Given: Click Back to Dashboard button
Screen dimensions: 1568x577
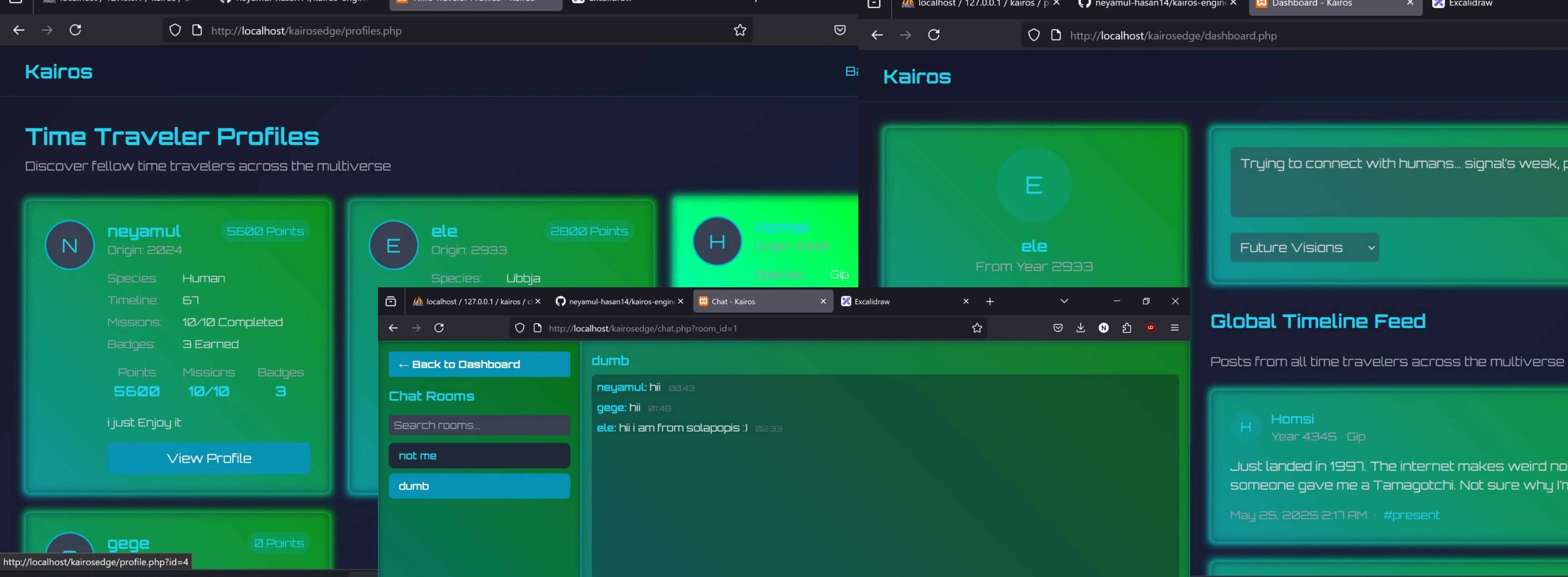Looking at the screenshot, I should click(480, 364).
